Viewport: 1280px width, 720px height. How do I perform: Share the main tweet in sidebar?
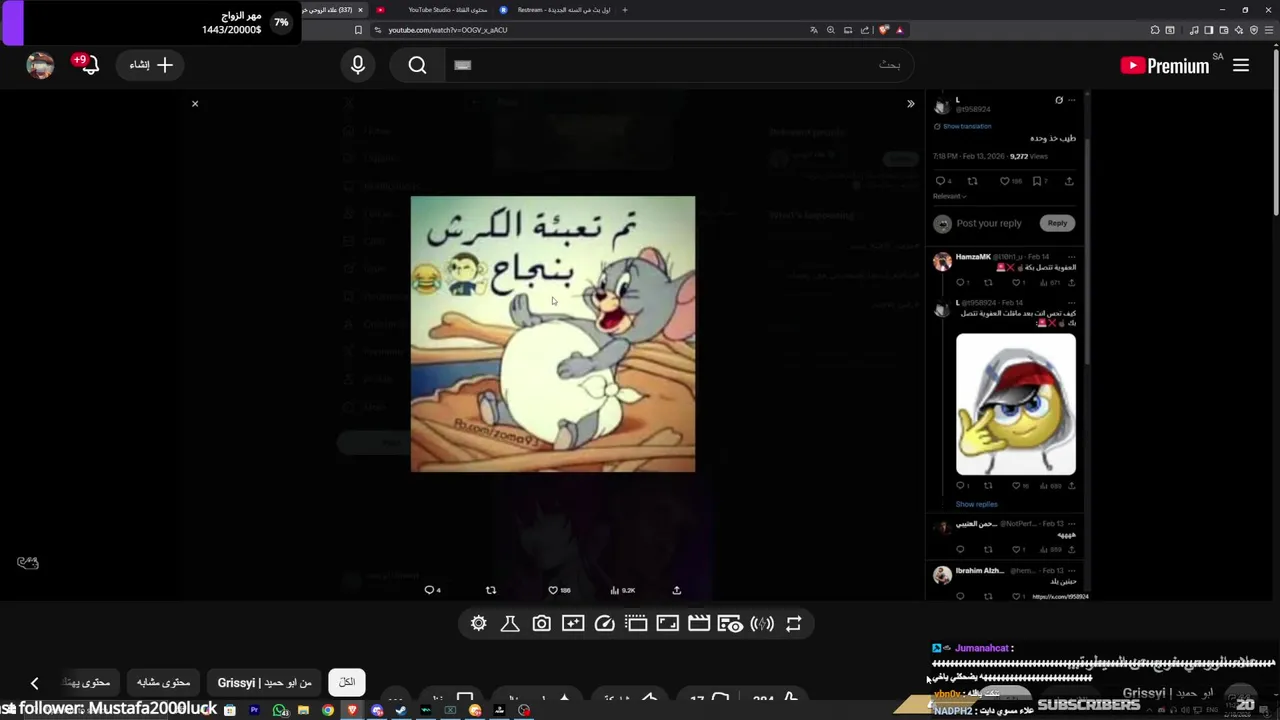[1069, 181]
